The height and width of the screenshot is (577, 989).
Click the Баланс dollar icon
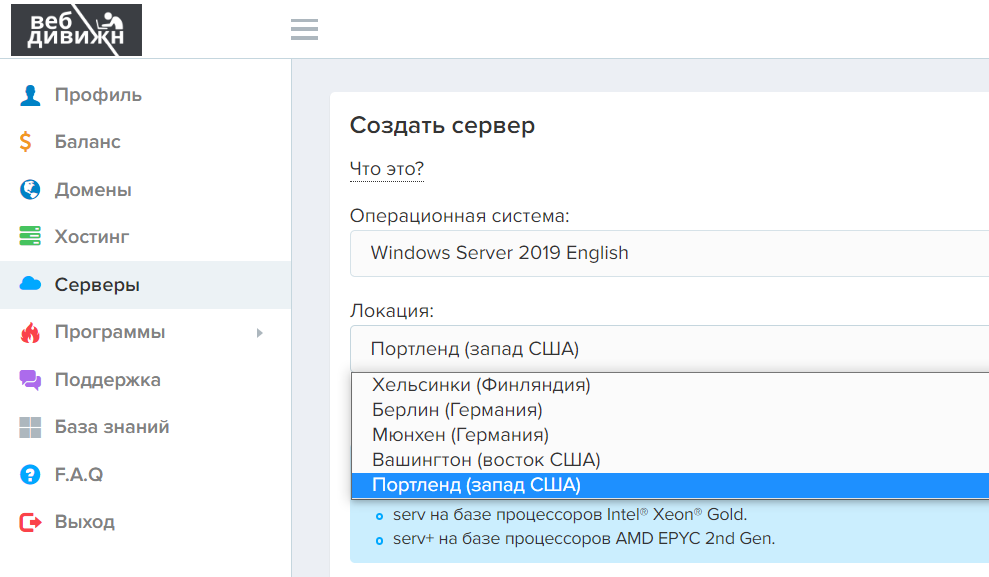[27, 142]
